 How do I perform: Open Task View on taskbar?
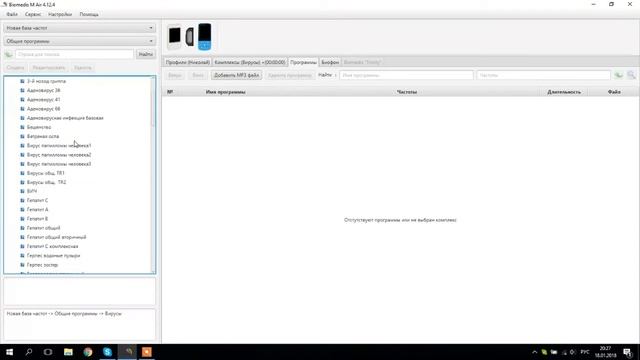point(48,352)
